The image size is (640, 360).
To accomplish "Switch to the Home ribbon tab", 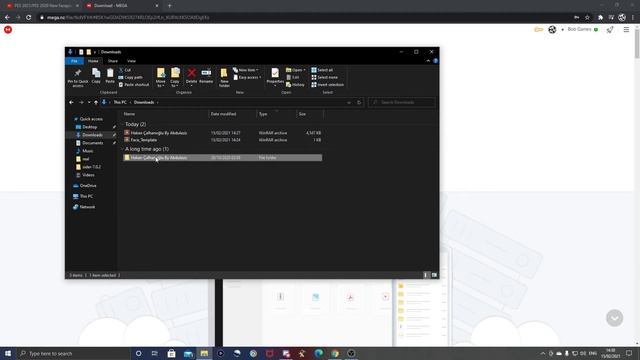I will point(93,61).
